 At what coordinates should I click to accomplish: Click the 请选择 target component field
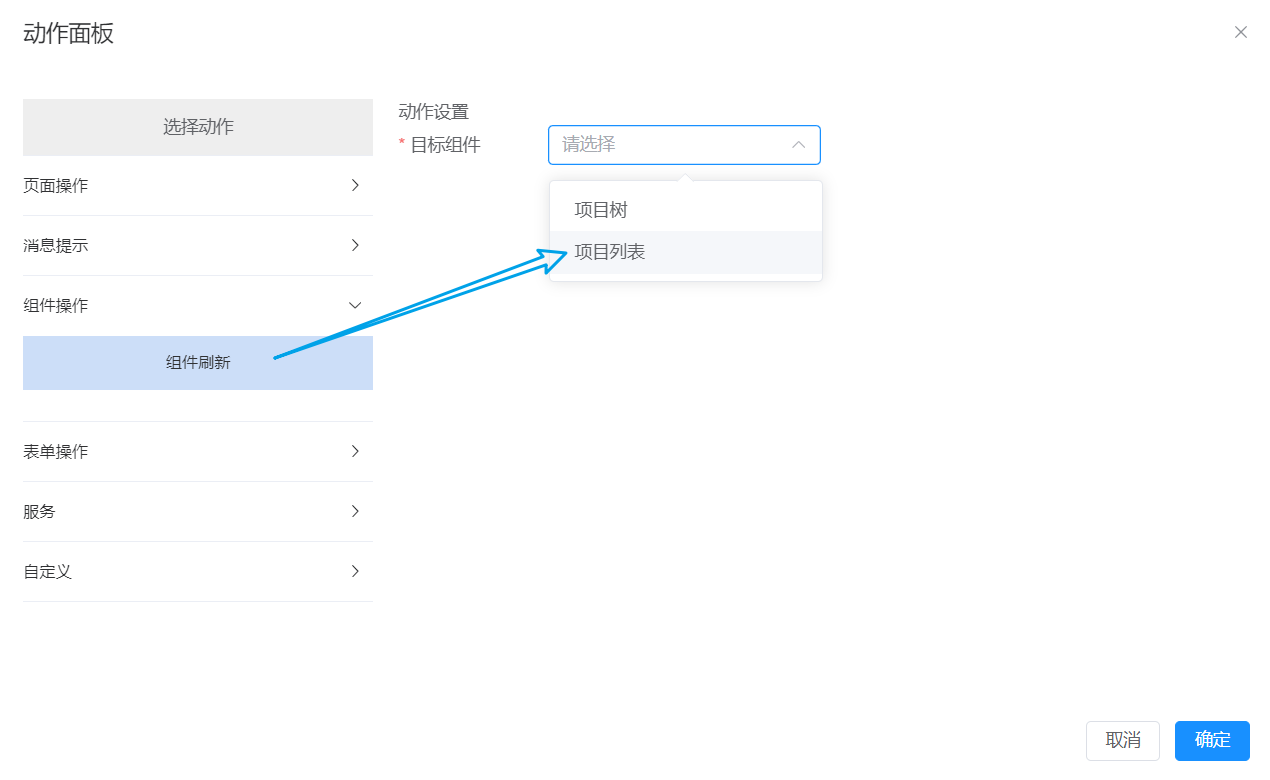pyautogui.click(x=670, y=145)
